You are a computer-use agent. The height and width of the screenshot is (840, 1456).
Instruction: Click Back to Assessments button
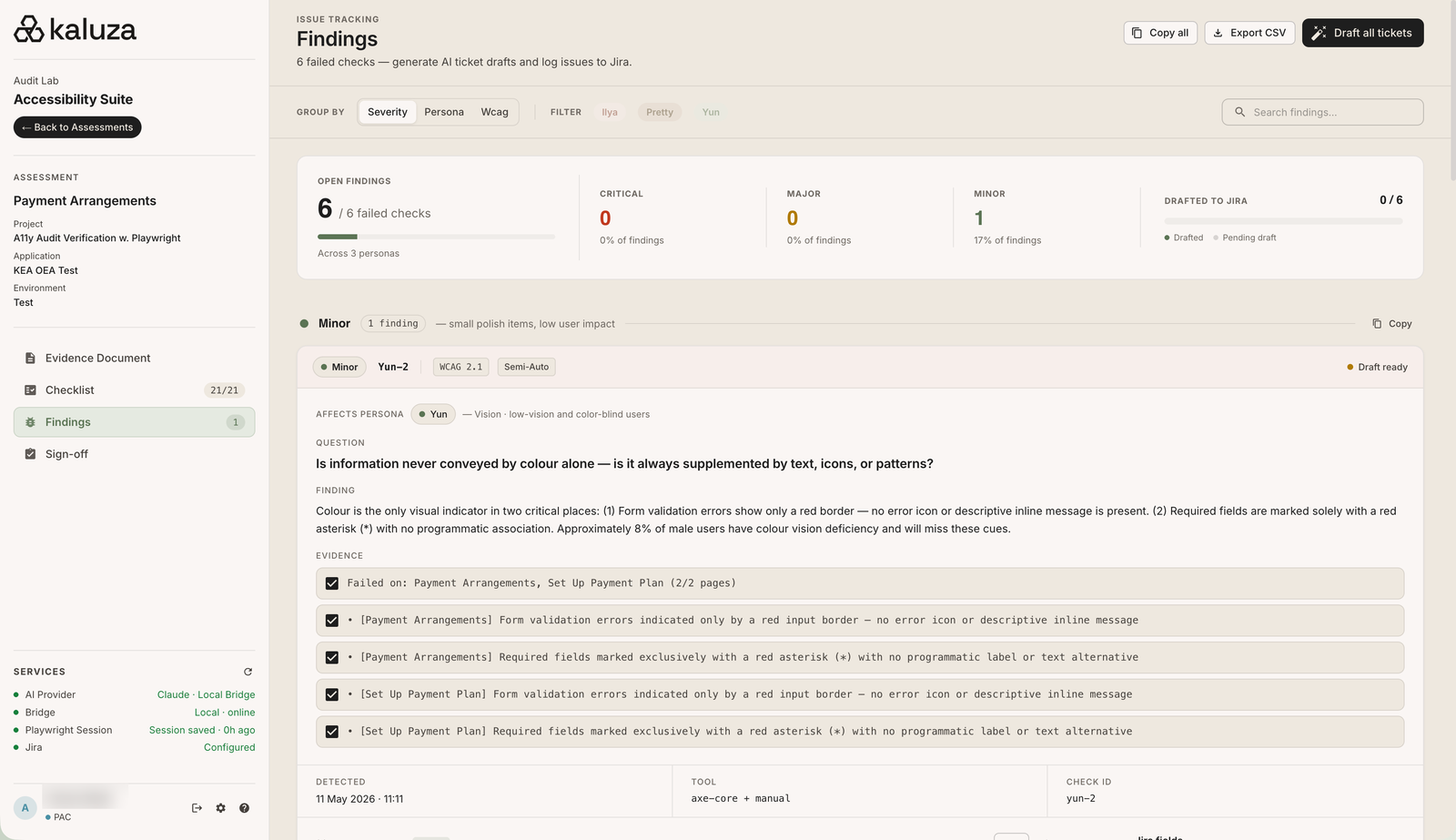[77, 127]
